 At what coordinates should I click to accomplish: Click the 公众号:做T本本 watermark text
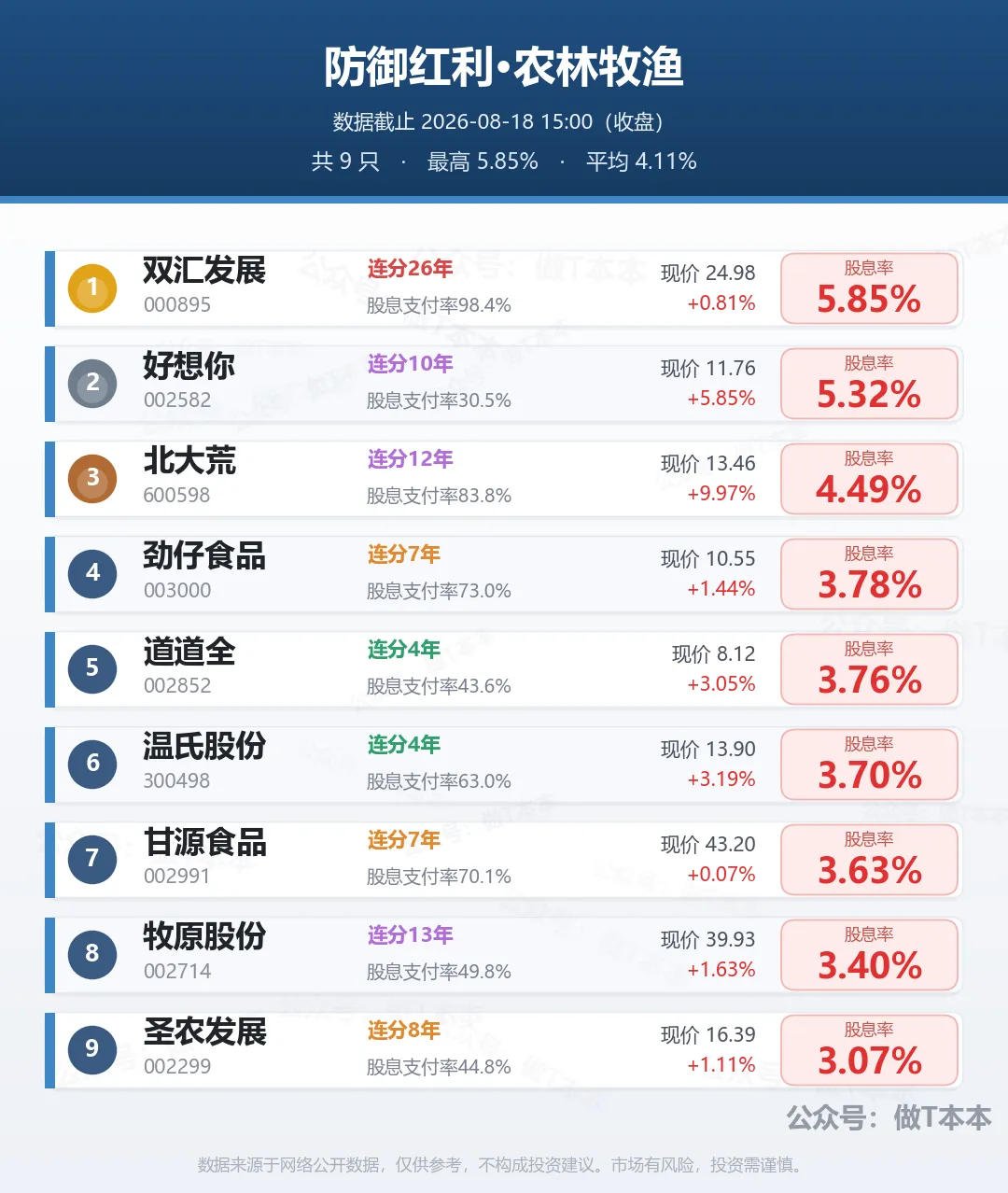pos(889,1117)
